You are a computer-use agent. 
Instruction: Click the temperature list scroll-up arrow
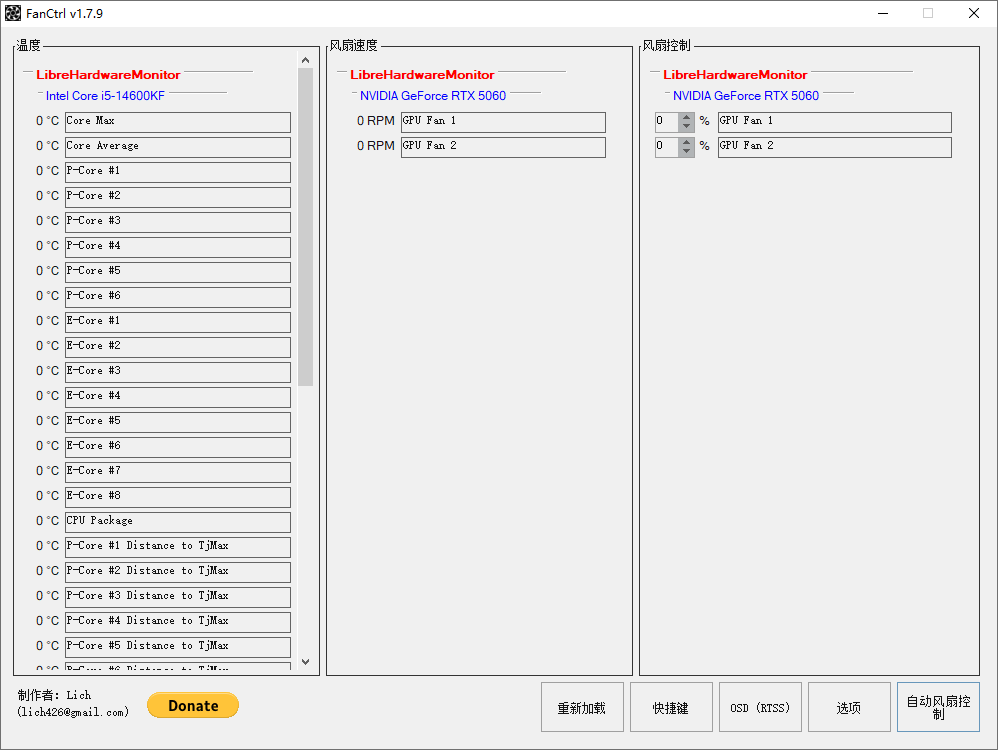coord(305,61)
